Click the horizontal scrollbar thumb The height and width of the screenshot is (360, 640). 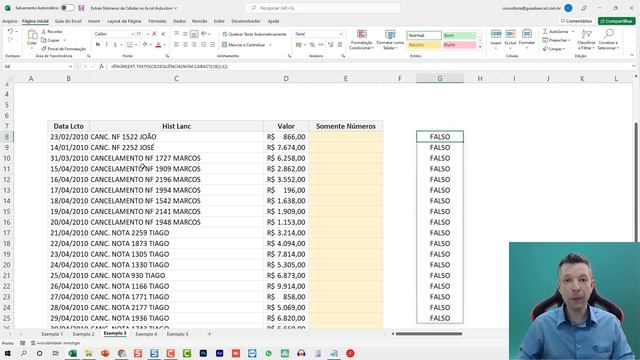coord(429,334)
